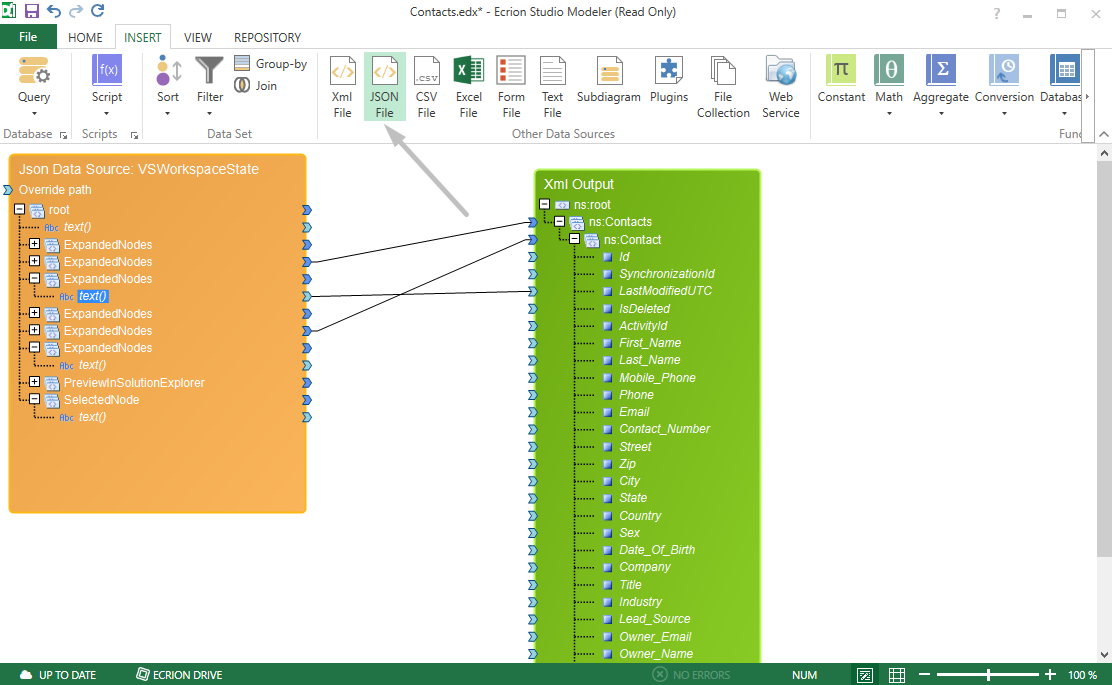Collapse the root node in Json Data Source

(x=18, y=209)
